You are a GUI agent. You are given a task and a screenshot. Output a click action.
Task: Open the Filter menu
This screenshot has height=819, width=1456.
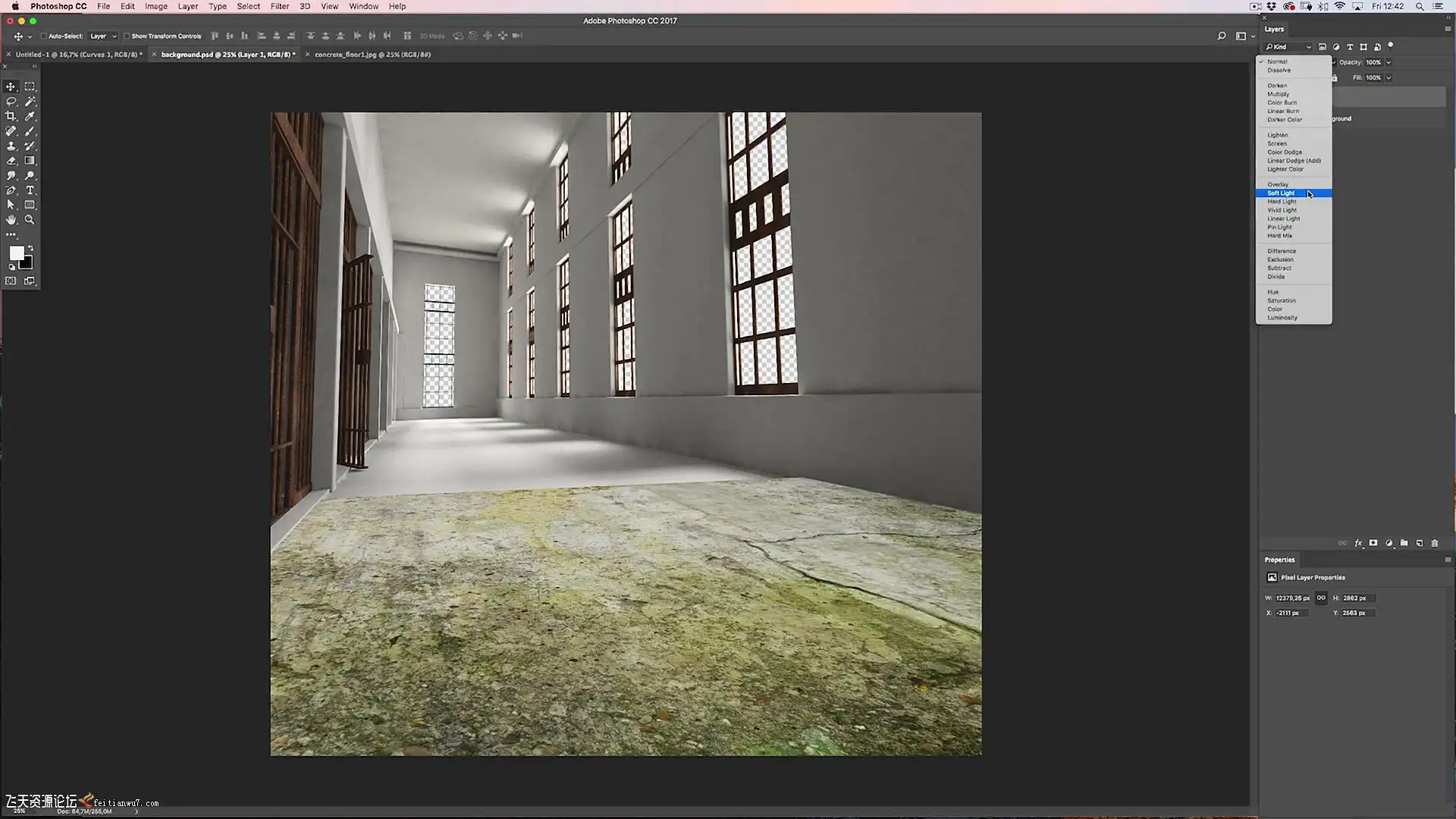[x=280, y=6]
